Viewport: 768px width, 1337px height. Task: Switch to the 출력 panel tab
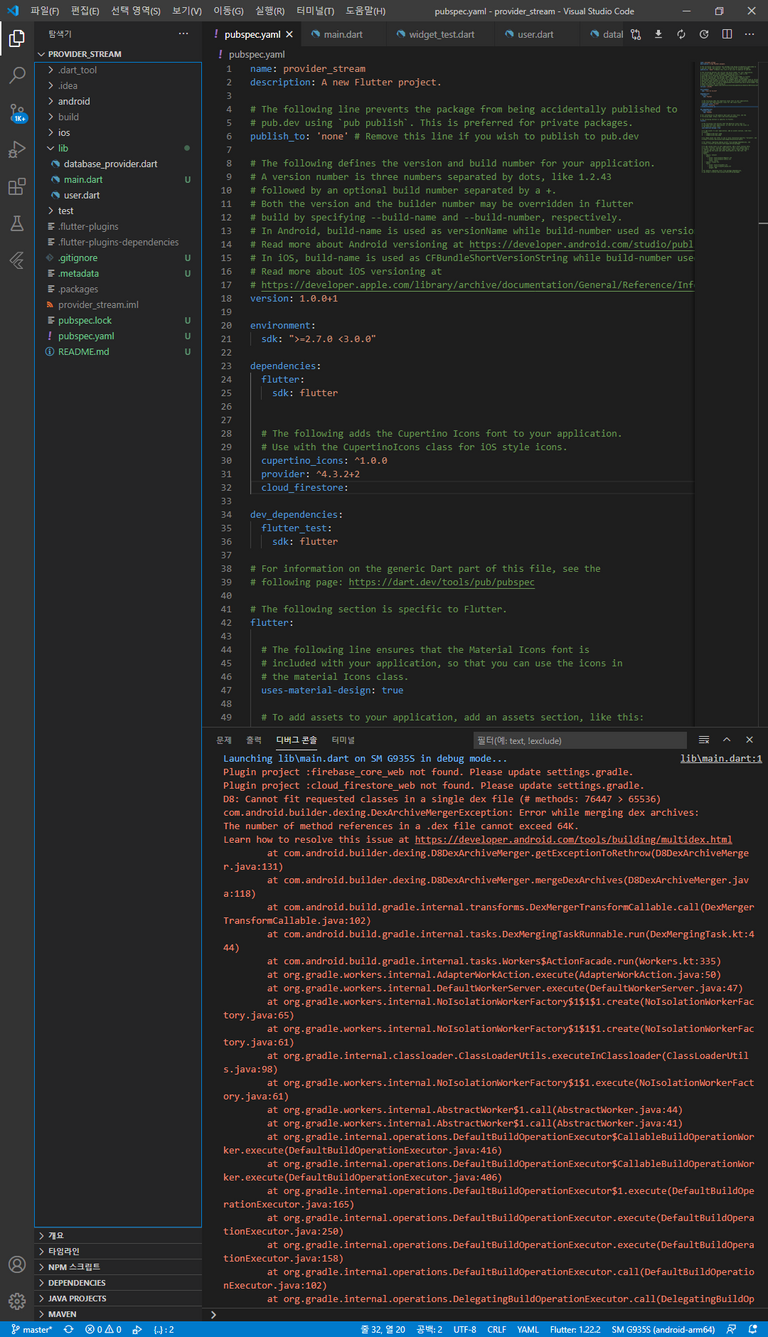coord(253,740)
